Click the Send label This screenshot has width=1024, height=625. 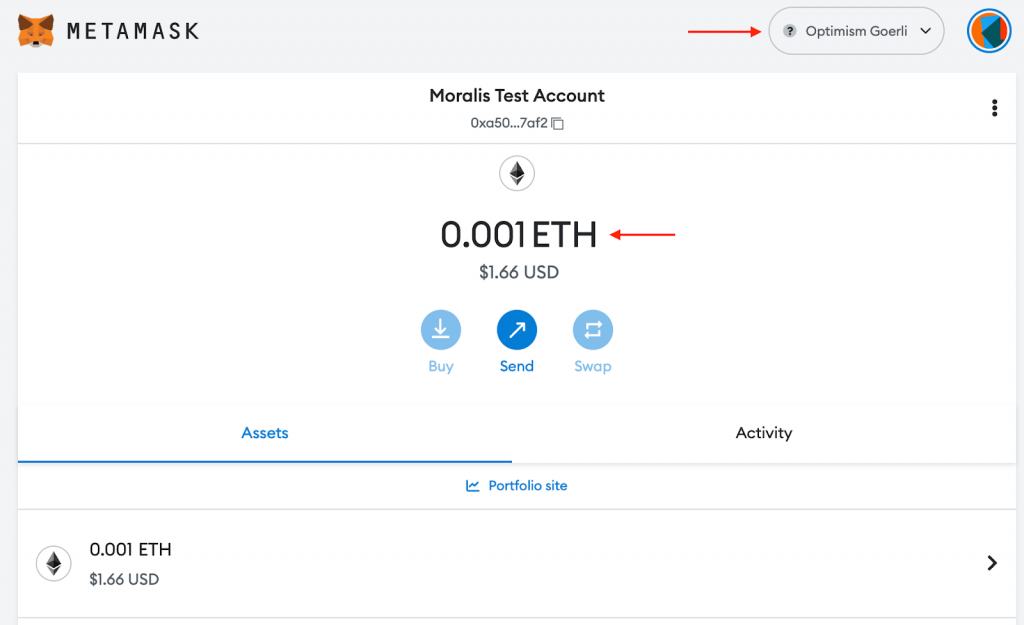(517, 366)
